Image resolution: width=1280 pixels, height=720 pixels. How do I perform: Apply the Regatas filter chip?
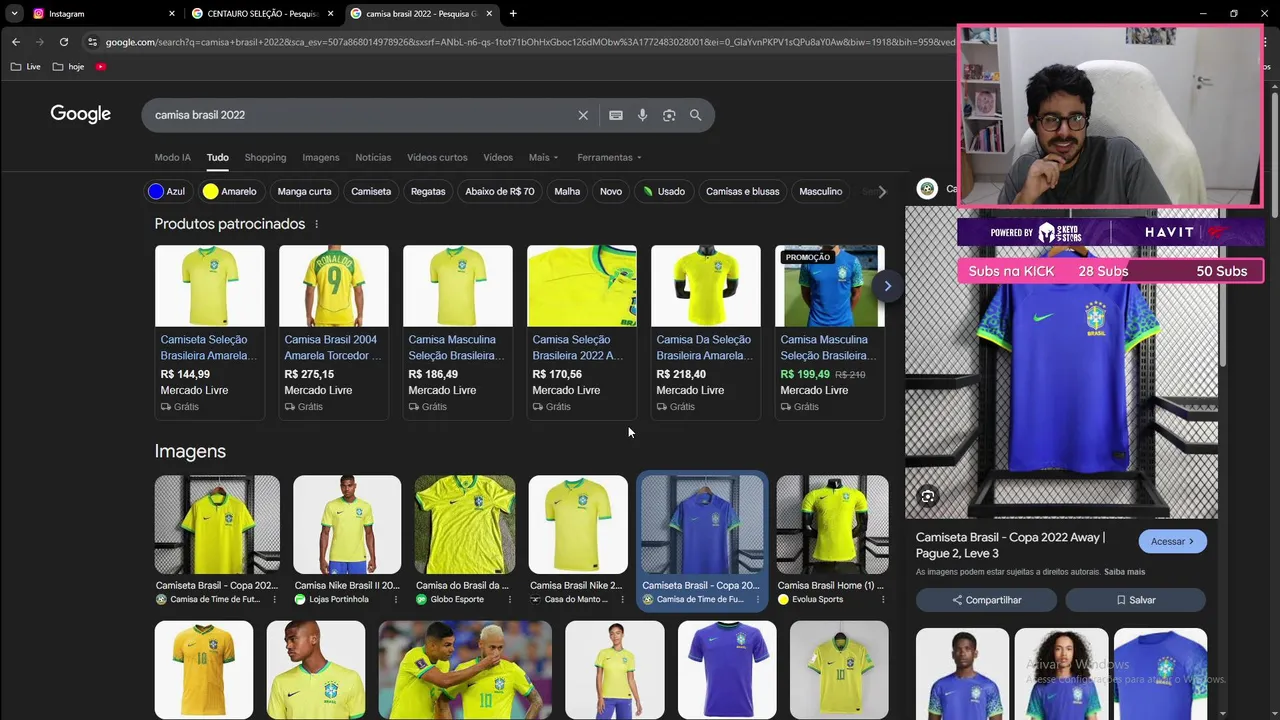(428, 191)
